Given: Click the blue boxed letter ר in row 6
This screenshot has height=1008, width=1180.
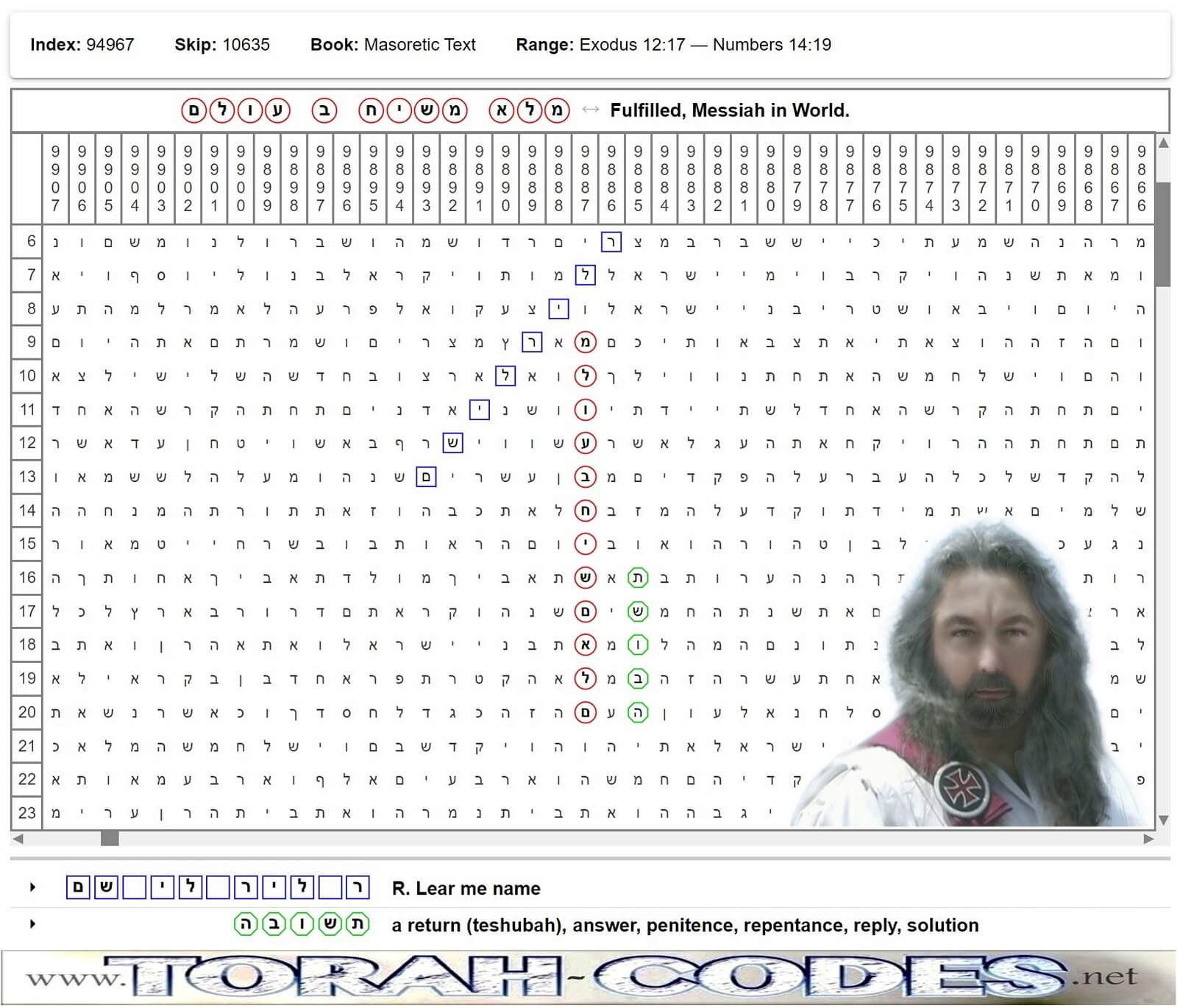Looking at the screenshot, I should [x=610, y=241].
